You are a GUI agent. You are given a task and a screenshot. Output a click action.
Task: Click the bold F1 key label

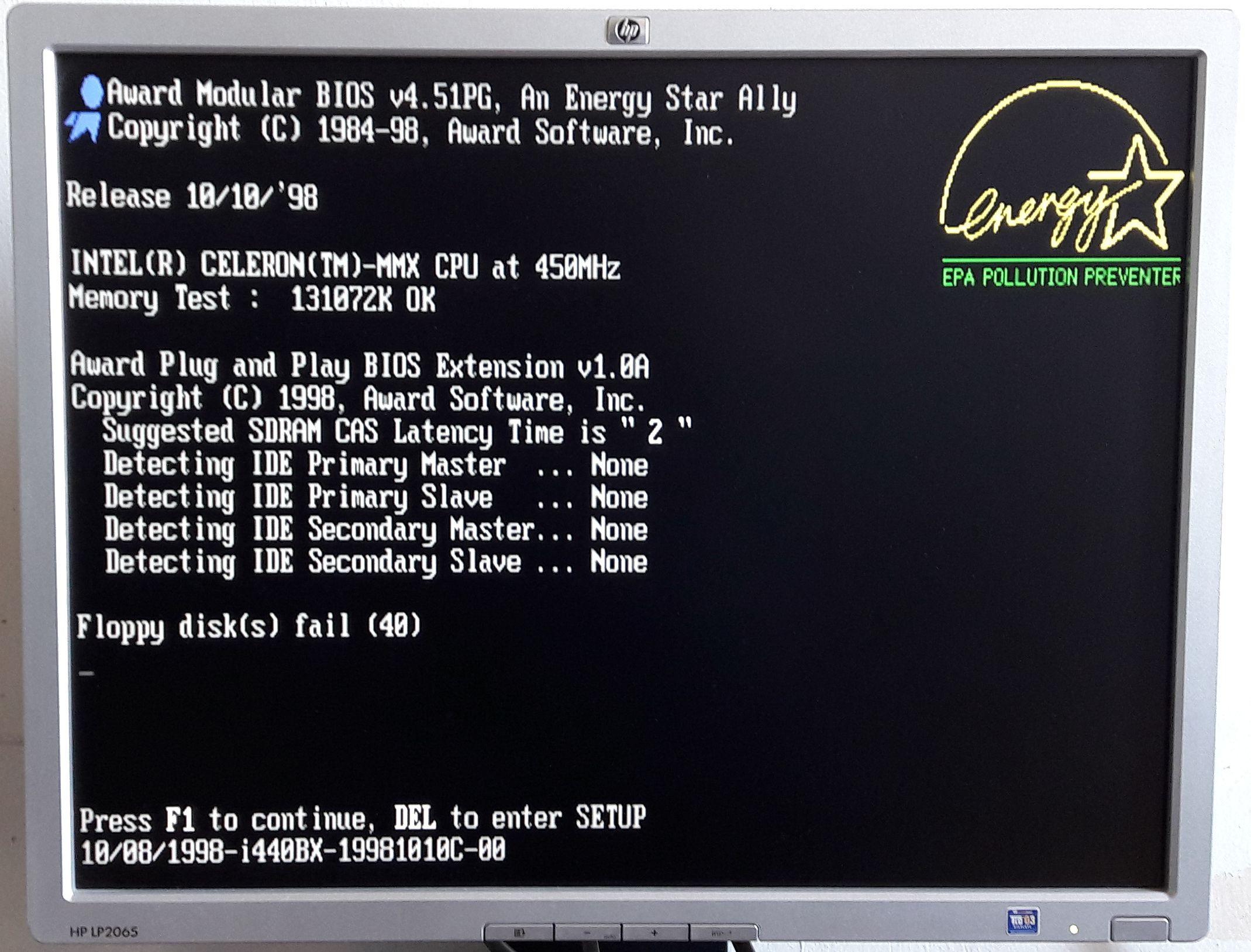[x=179, y=820]
